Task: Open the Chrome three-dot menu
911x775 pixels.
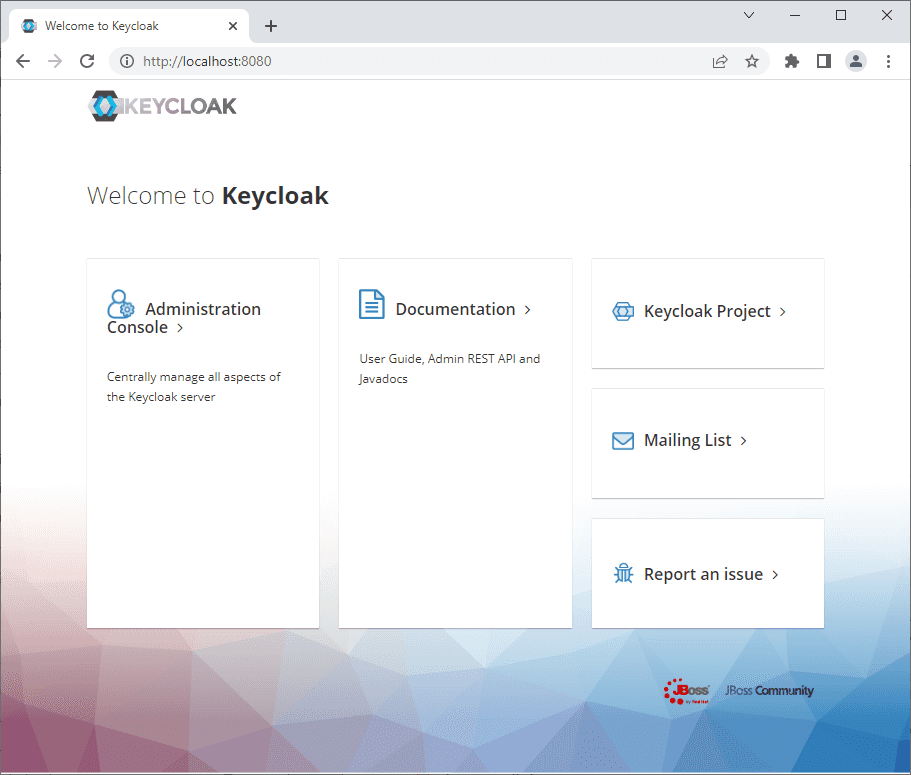Action: click(x=888, y=61)
